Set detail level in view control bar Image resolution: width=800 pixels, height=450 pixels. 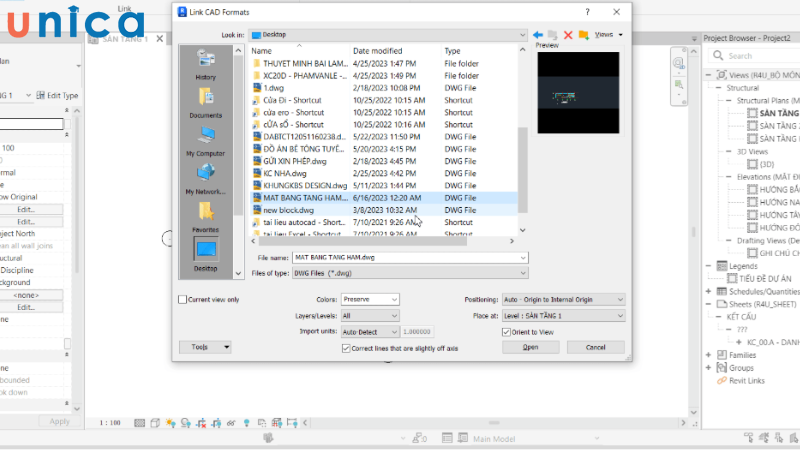(x=139, y=423)
